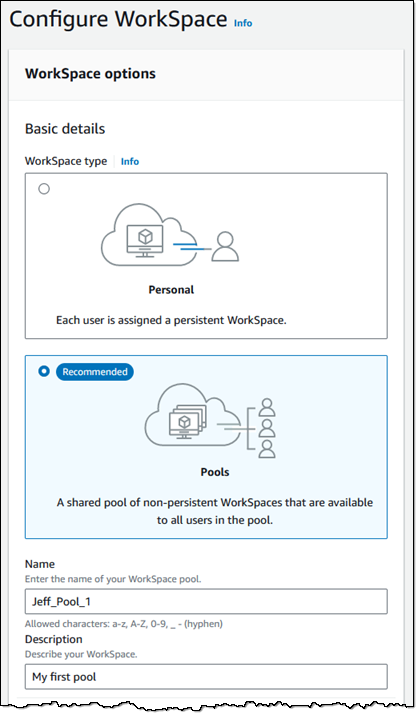Click the Allowed characters hint text

coord(124,624)
